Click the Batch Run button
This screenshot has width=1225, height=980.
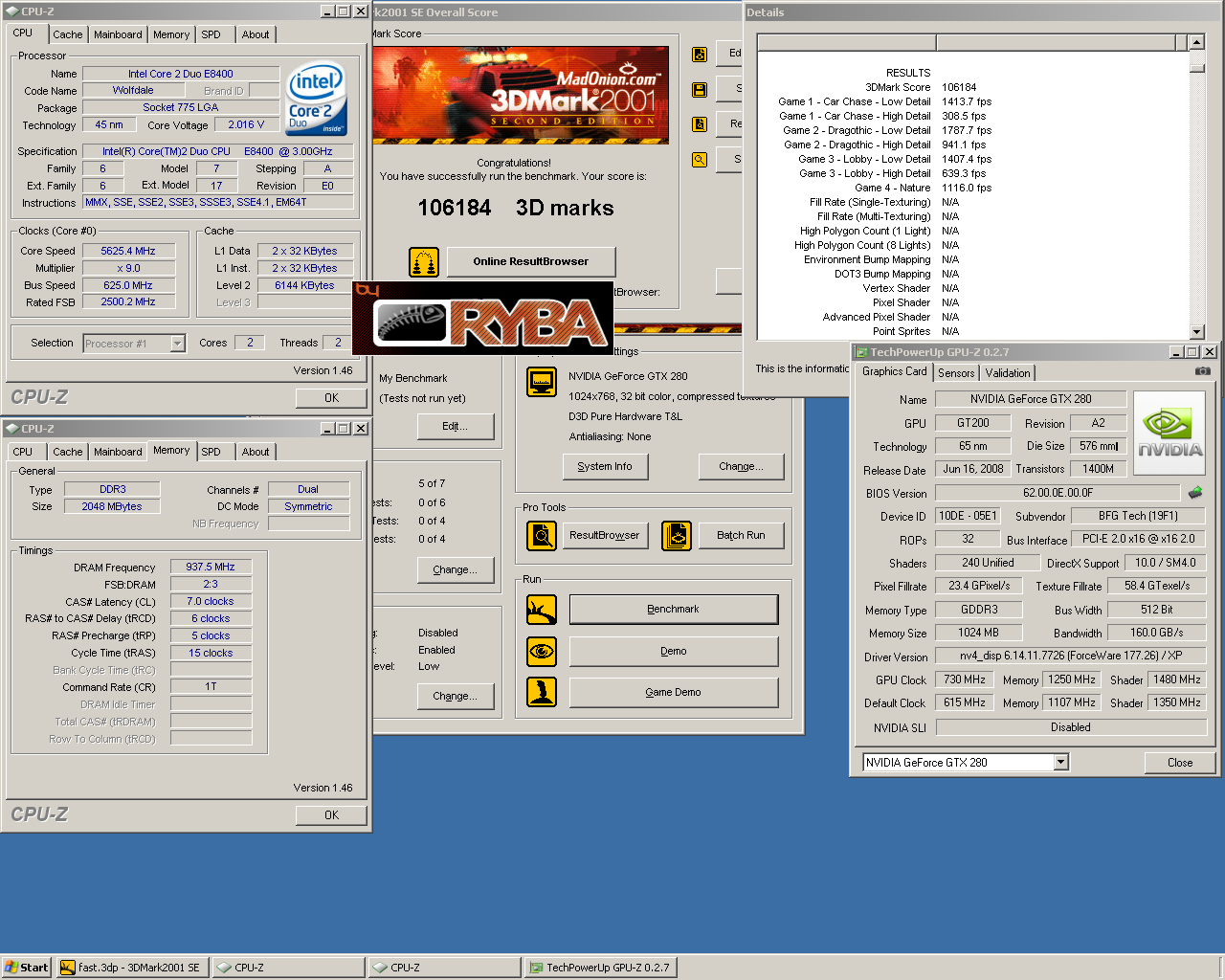coord(741,536)
